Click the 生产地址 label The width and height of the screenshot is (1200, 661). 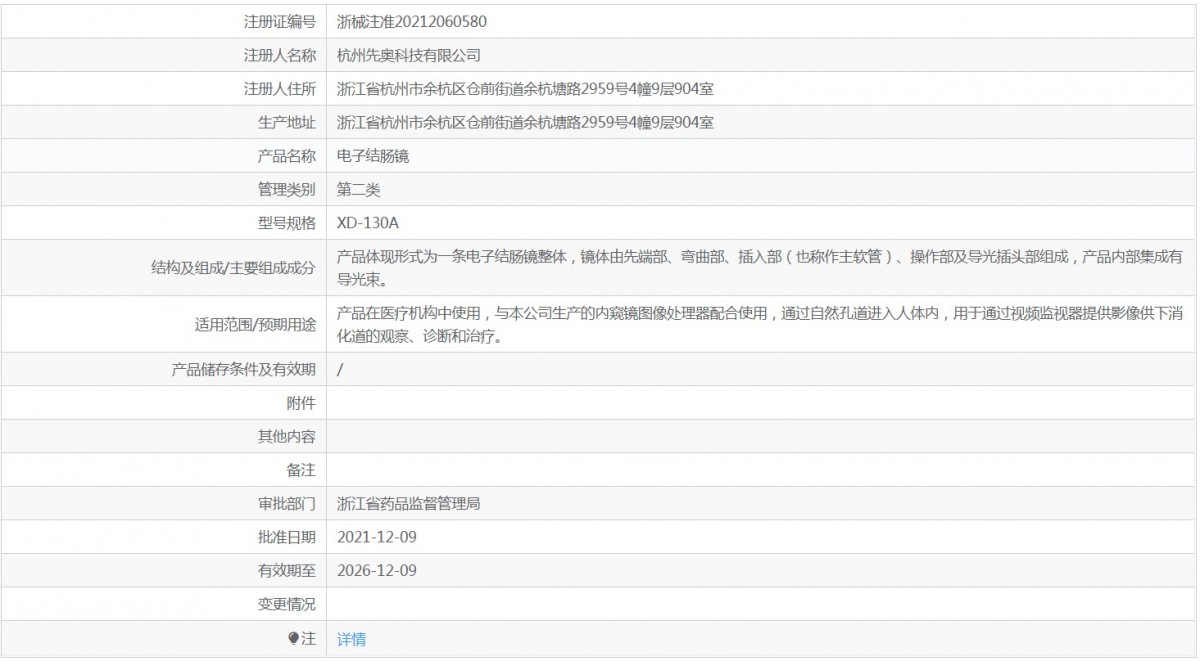tap(287, 123)
